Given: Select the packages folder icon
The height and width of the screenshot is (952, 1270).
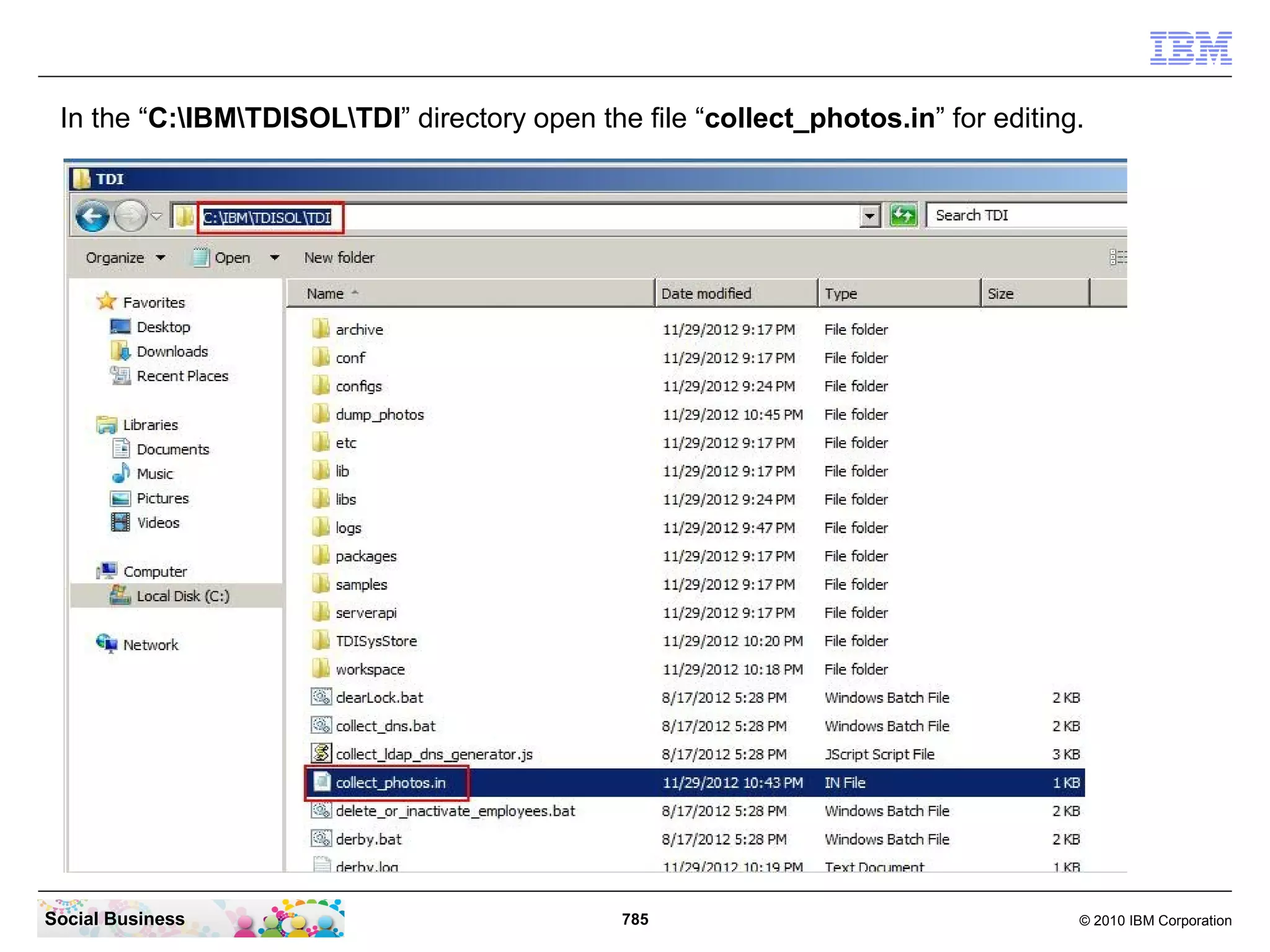Looking at the screenshot, I should [x=321, y=555].
